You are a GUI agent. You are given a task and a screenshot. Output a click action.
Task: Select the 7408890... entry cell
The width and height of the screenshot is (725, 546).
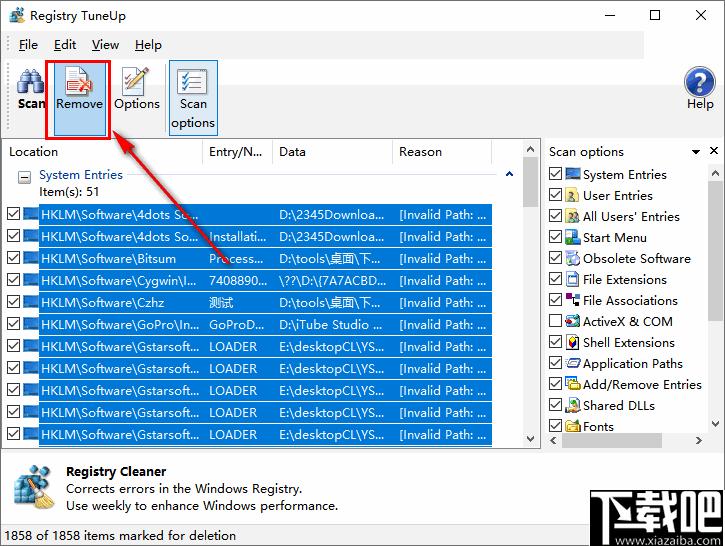tap(238, 280)
